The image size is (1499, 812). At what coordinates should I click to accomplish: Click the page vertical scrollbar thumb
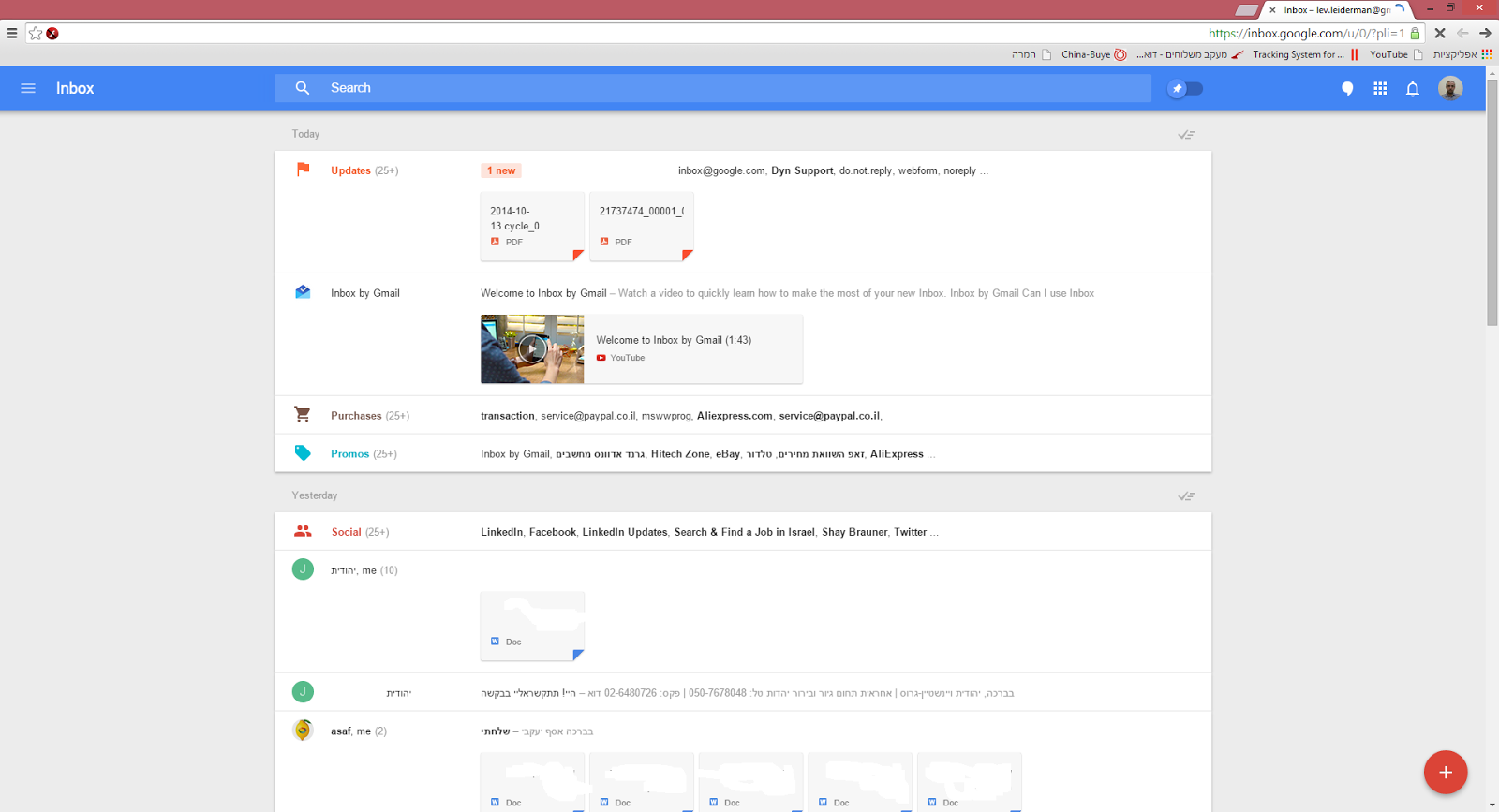pyautogui.click(x=1492, y=201)
